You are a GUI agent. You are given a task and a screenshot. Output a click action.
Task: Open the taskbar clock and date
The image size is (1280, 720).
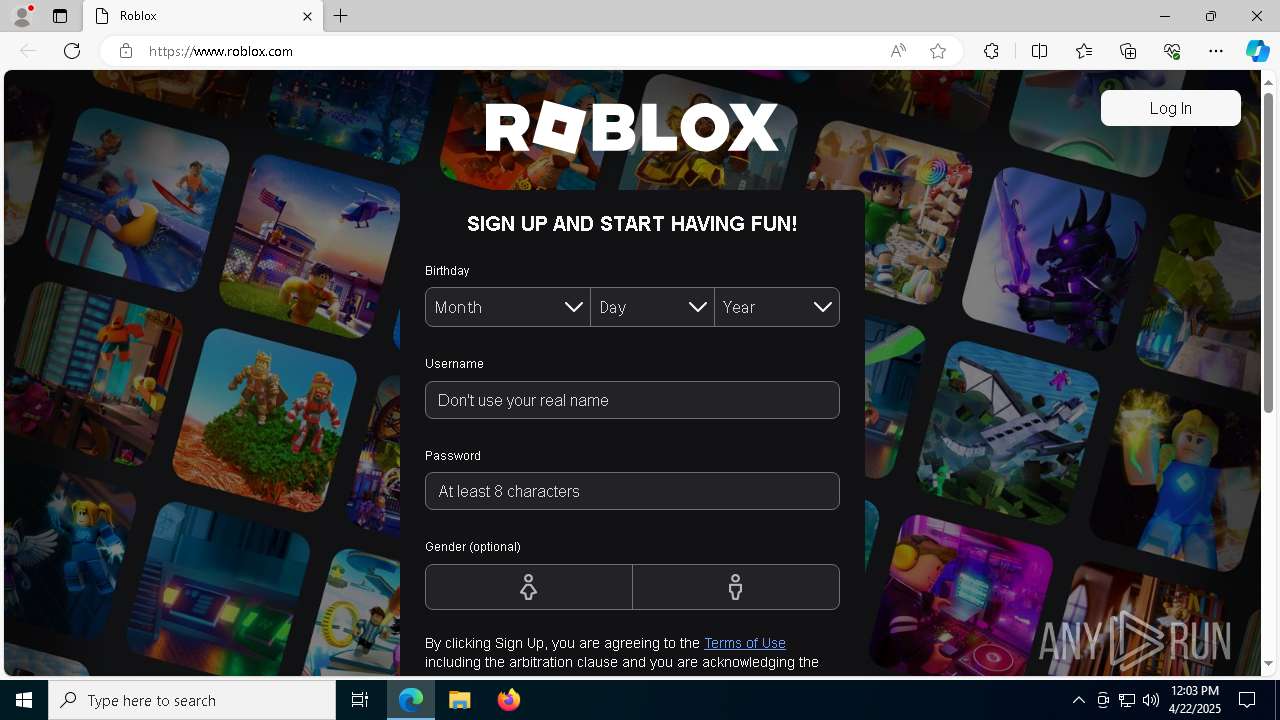[1194, 700]
